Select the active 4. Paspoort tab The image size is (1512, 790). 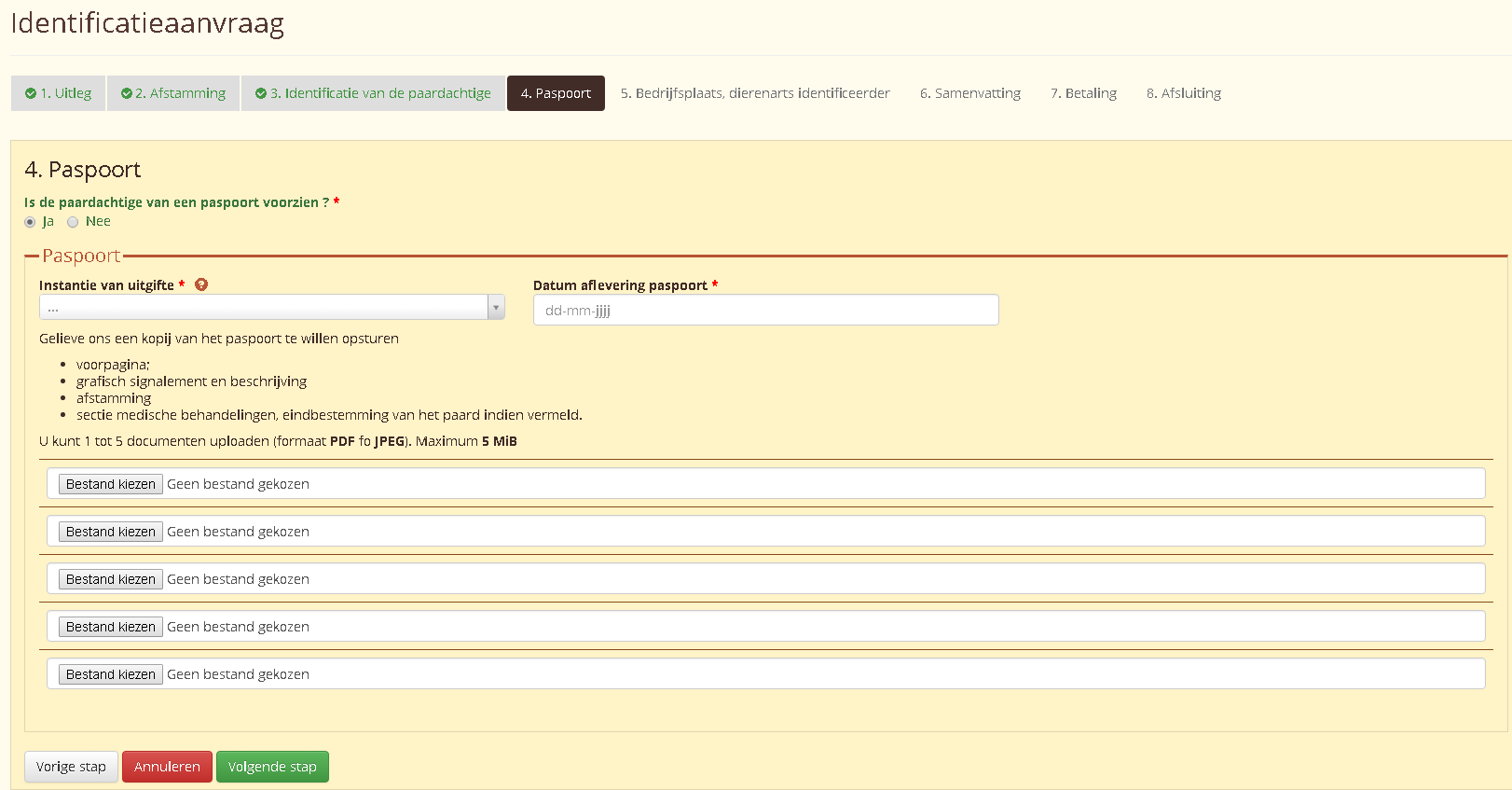coord(556,93)
